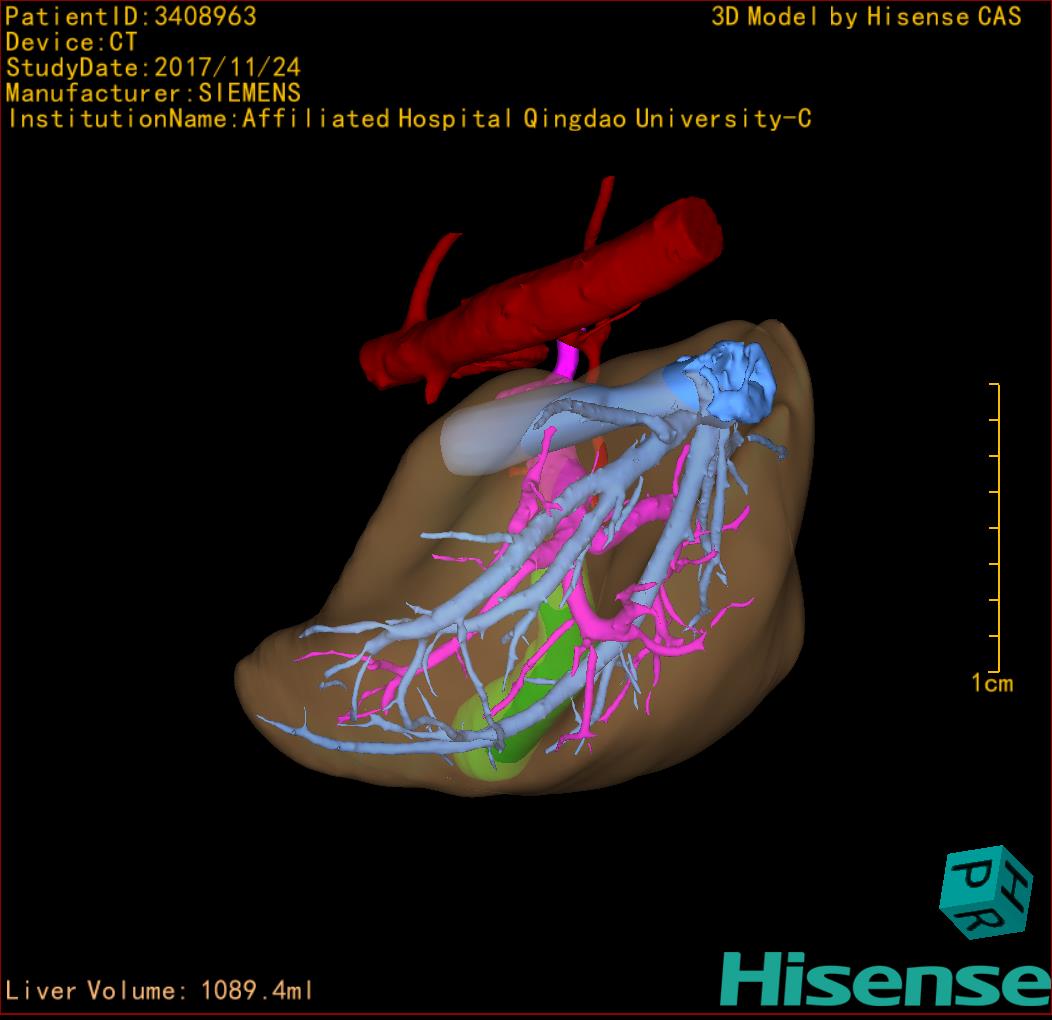Click the Liver Volume: 1089.4ml readout
The image size is (1052, 1020).
click(x=159, y=990)
